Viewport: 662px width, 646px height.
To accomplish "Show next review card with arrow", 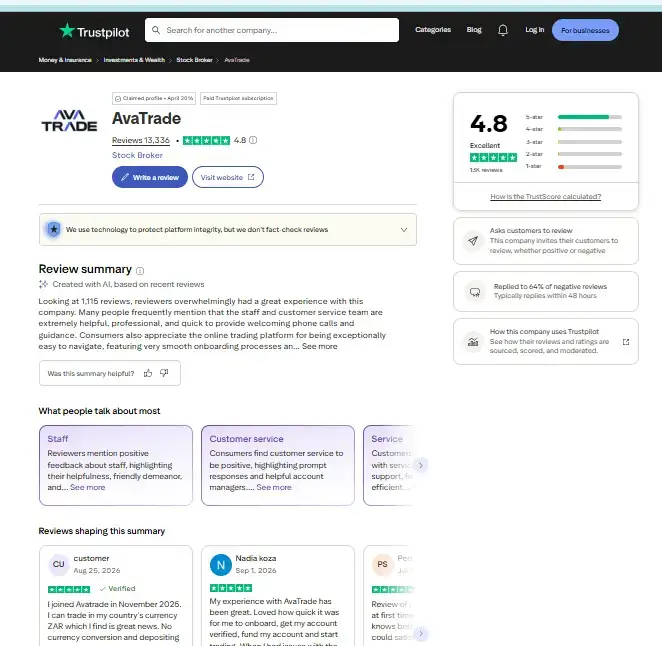I will point(421,633).
